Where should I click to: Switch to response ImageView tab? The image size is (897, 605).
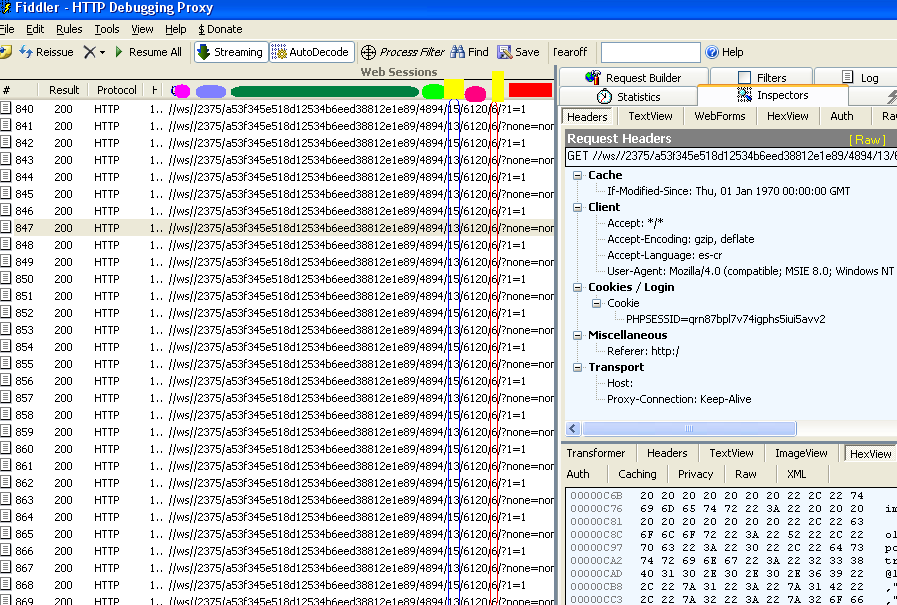pyautogui.click(x=801, y=453)
